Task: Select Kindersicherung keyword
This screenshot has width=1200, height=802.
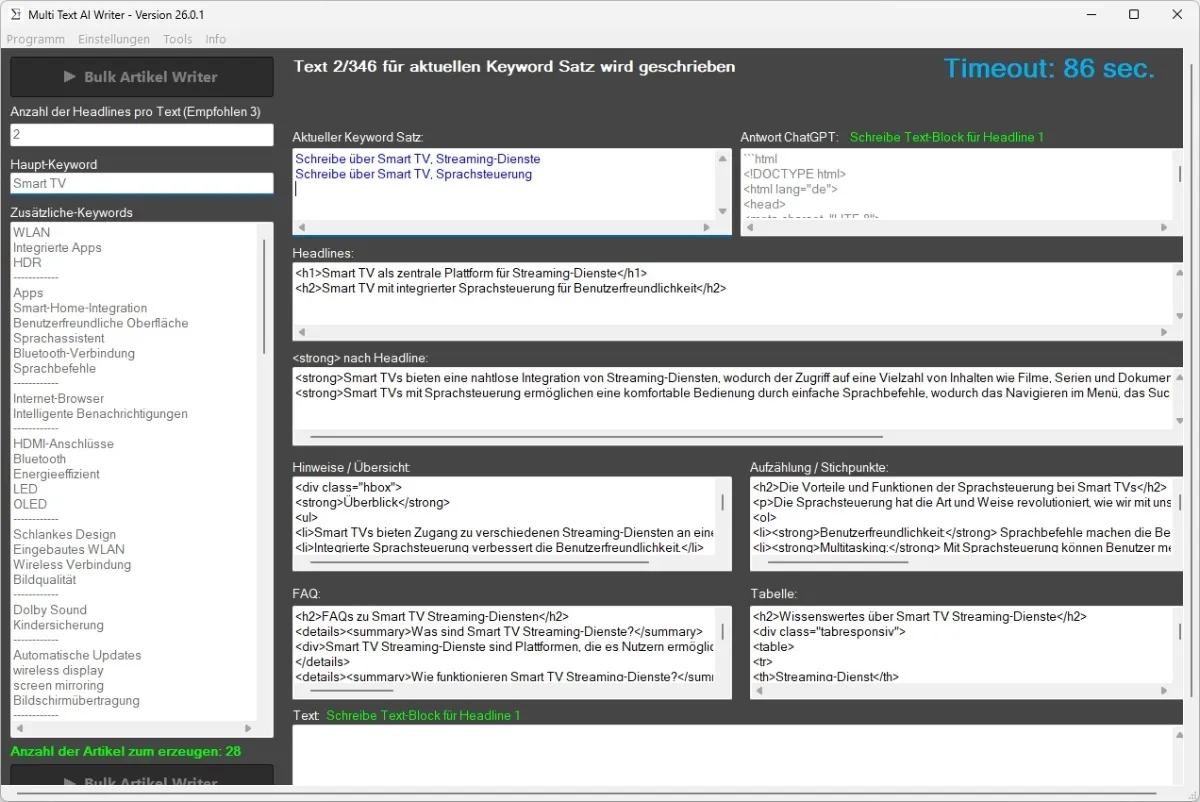Action: click(x=58, y=625)
